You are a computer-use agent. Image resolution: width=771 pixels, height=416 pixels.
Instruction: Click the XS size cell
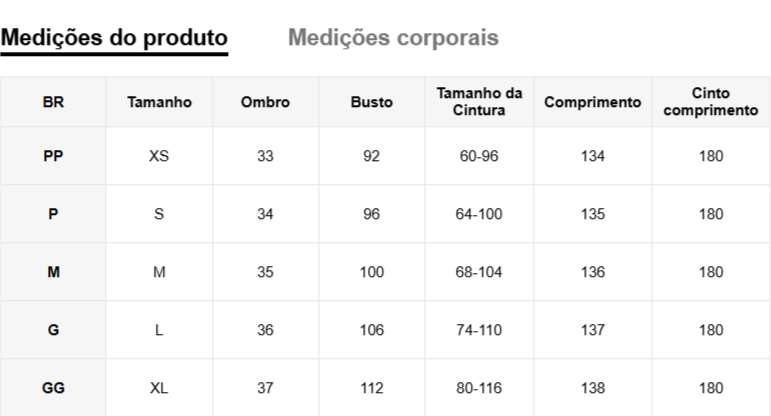[159, 156]
